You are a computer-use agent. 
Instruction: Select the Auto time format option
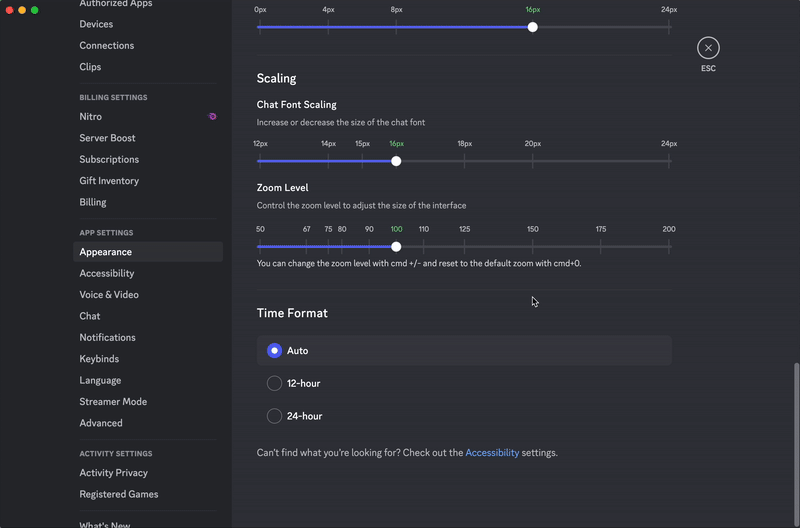click(x=275, y=351)
